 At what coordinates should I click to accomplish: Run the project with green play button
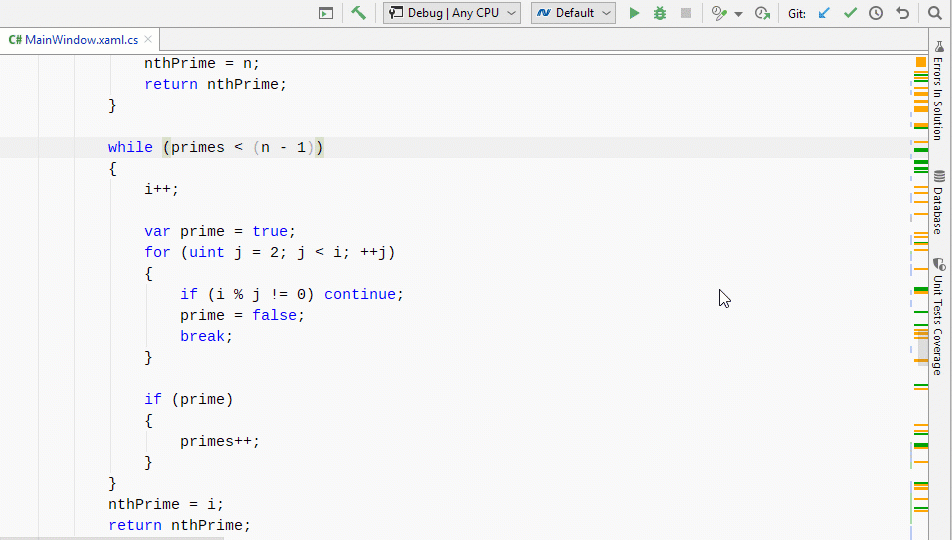[634, 13]
